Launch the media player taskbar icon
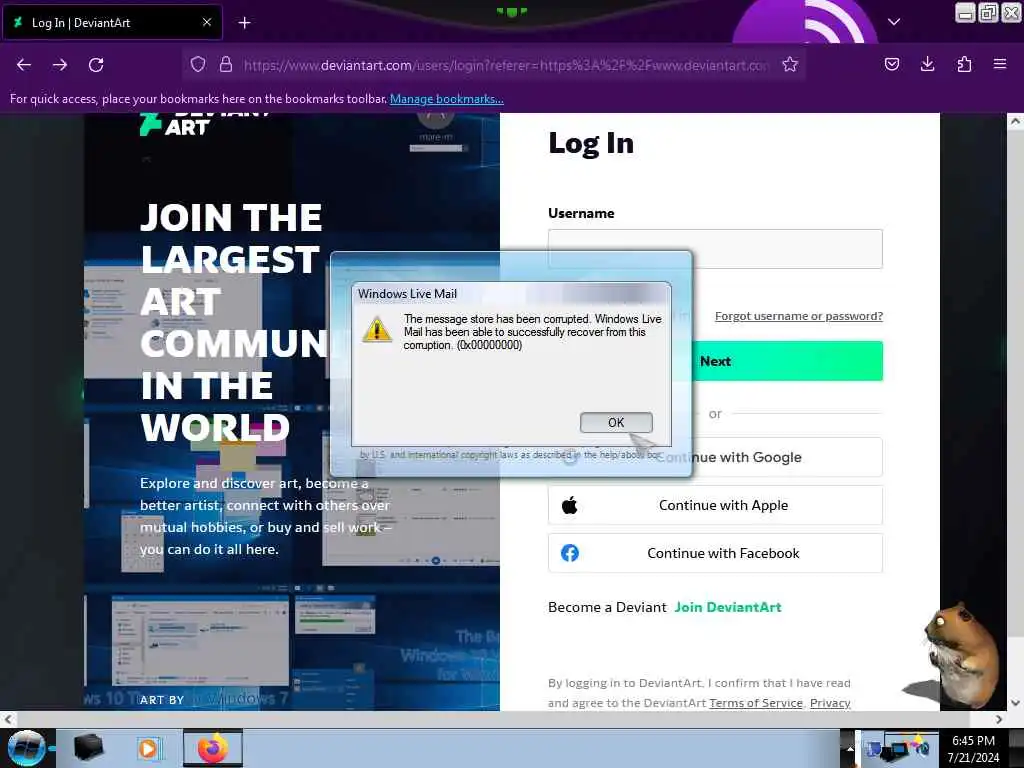 [149, 748]
